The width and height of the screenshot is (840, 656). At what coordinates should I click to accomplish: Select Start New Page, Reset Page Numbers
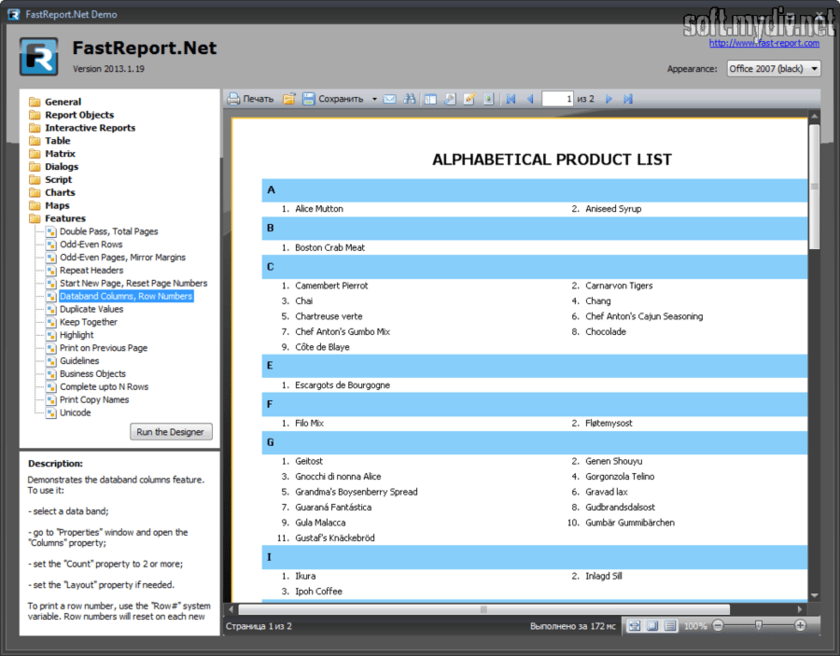[x=133, y=283]
